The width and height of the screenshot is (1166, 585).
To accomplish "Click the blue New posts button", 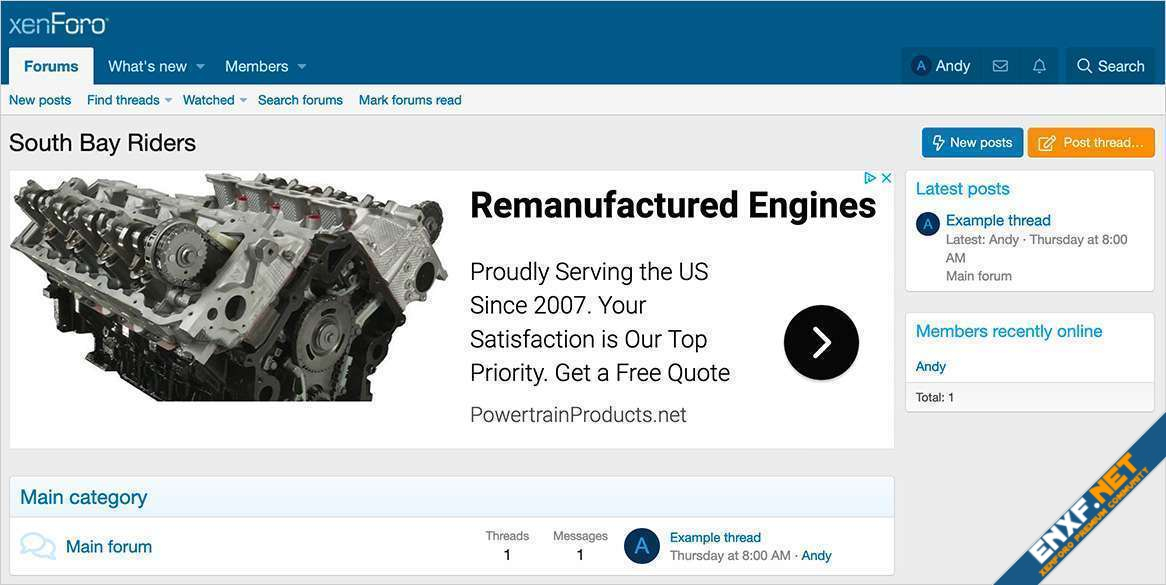I will point(972,143).
